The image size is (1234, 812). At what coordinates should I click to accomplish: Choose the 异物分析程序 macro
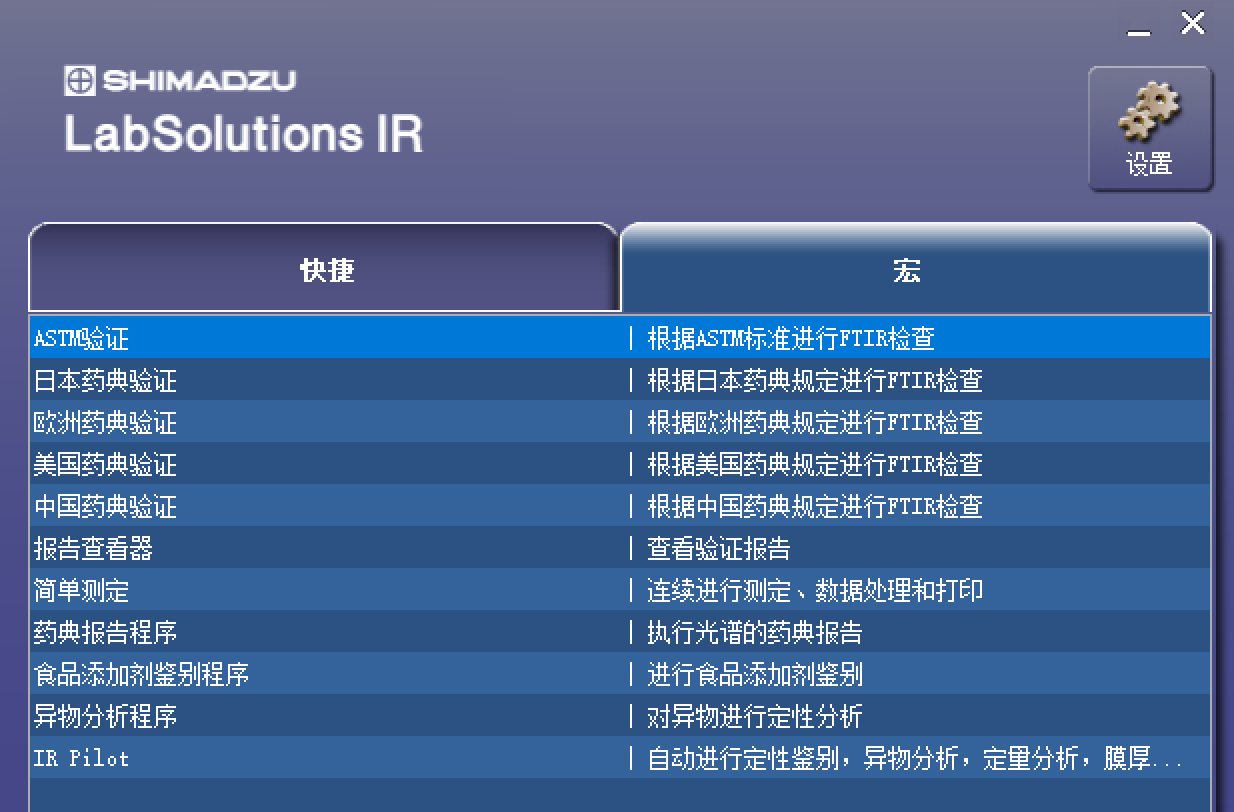[620, 716]
